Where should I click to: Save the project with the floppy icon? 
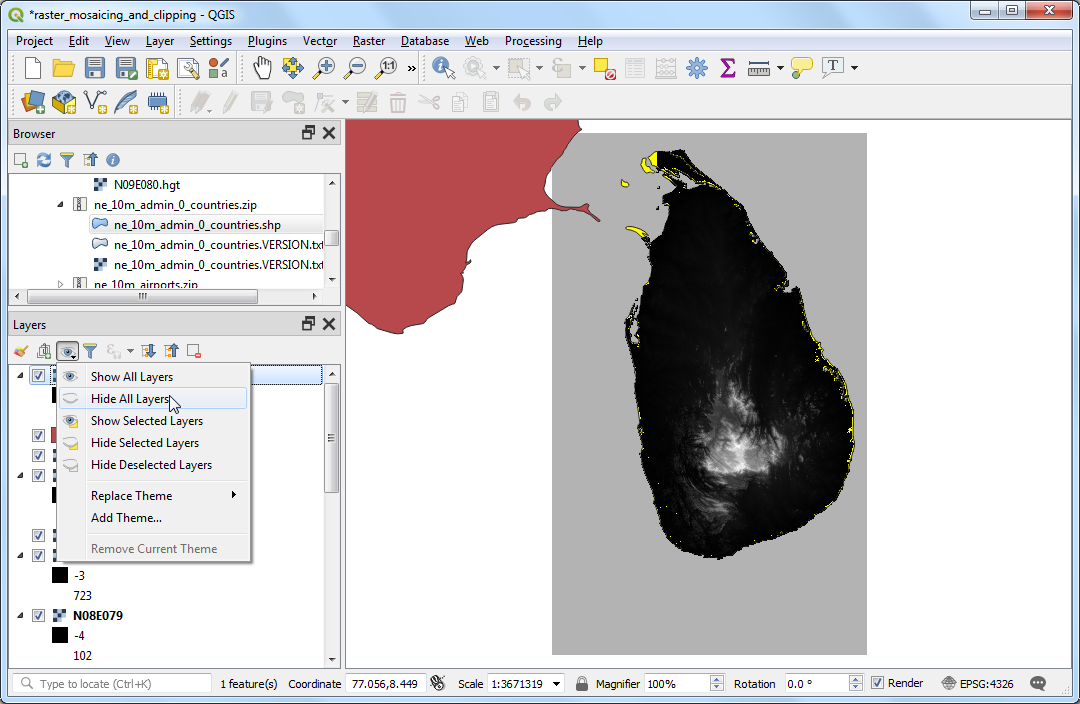94,68
